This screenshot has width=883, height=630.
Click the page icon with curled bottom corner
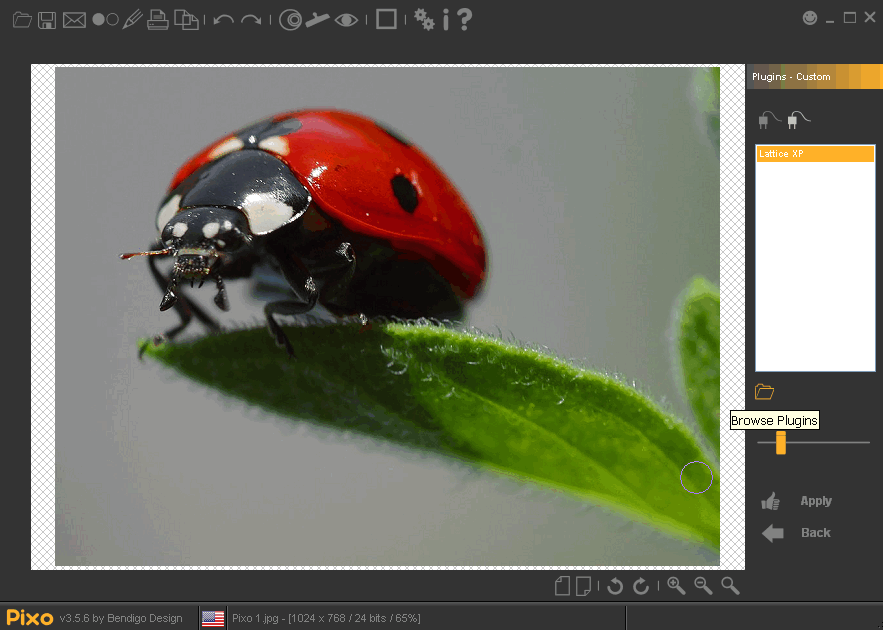(583, 586)
